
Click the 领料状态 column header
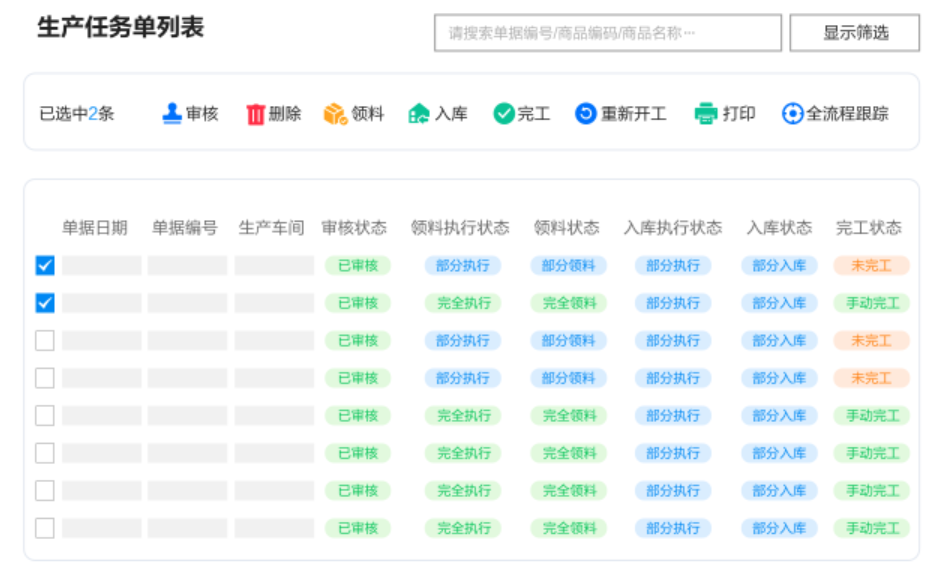(x=566, y=228)
